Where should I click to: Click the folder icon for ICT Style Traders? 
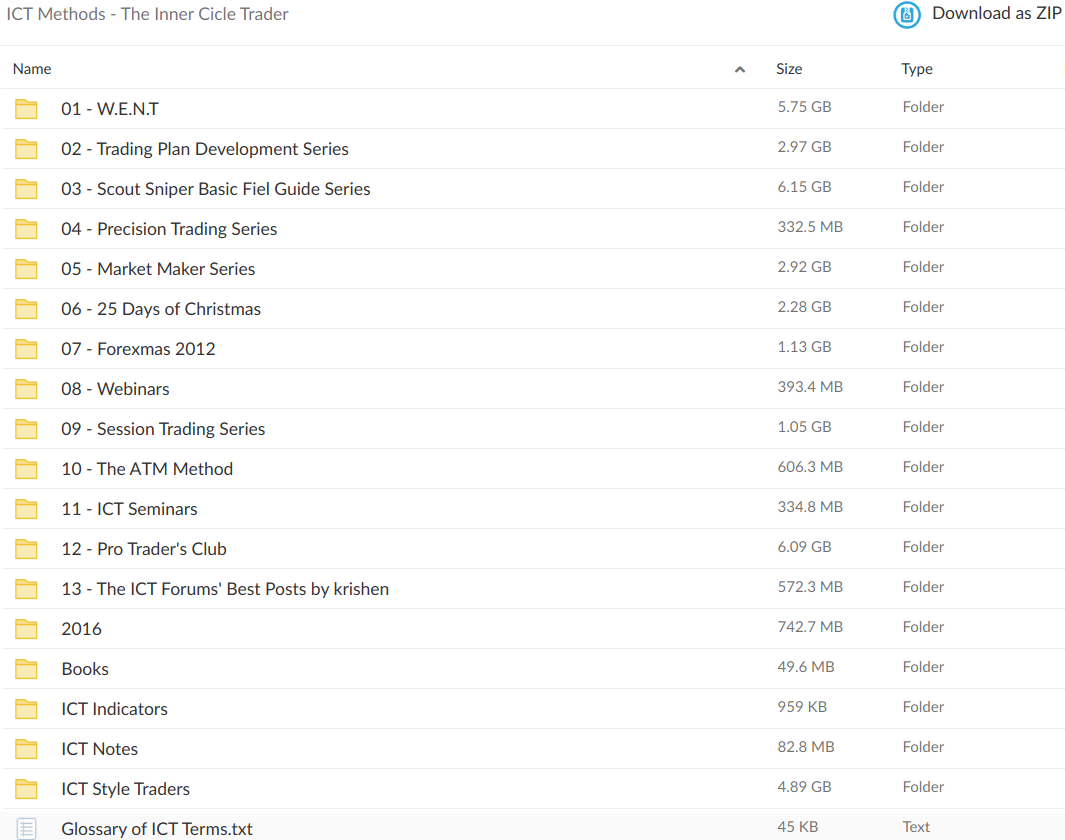point(27,789)
